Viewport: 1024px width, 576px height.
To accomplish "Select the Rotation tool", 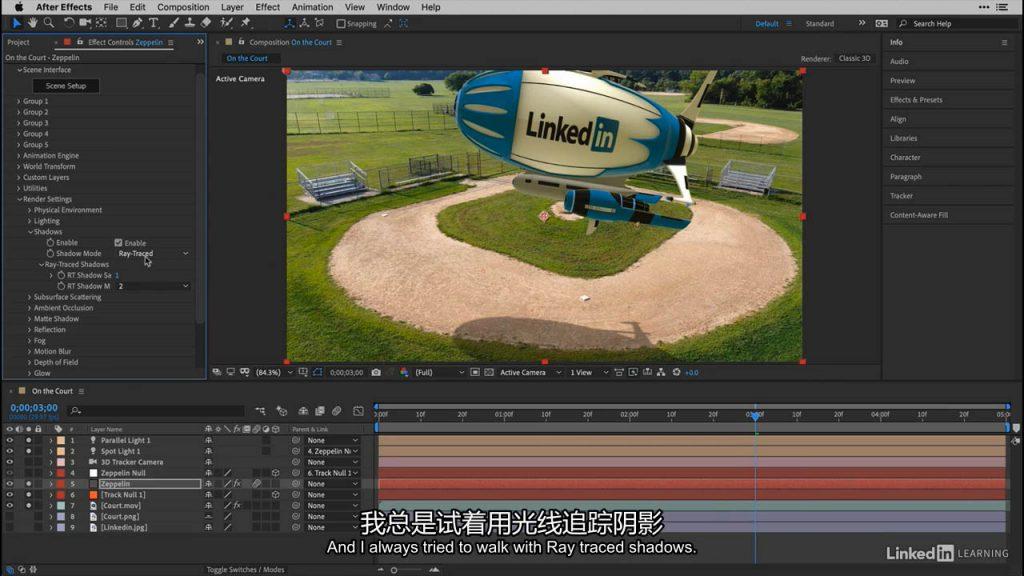I will coord(69,24).
